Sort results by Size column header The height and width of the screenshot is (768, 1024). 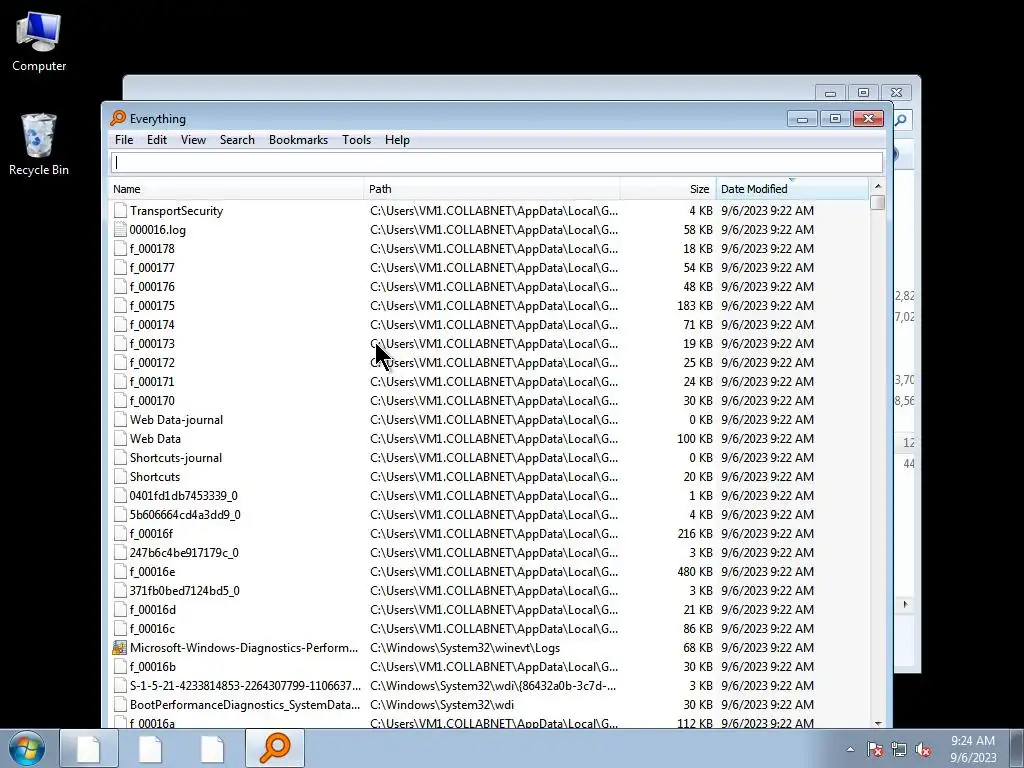pos(667,189)
